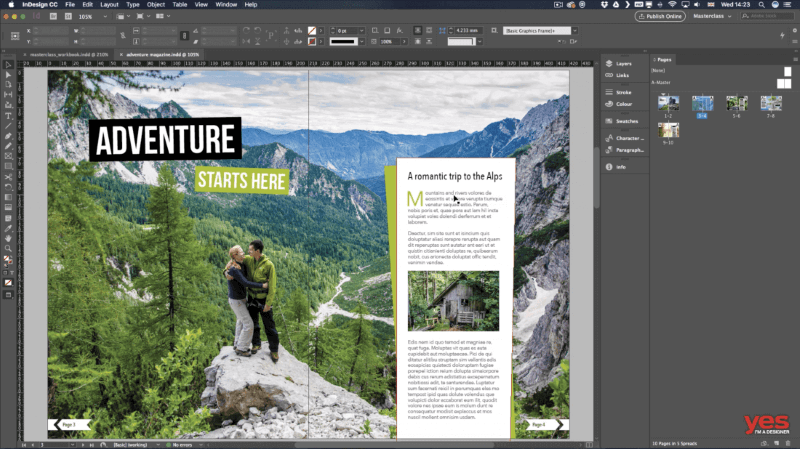
Task: Open the Layers panel
Action: [x=622, y=64]
